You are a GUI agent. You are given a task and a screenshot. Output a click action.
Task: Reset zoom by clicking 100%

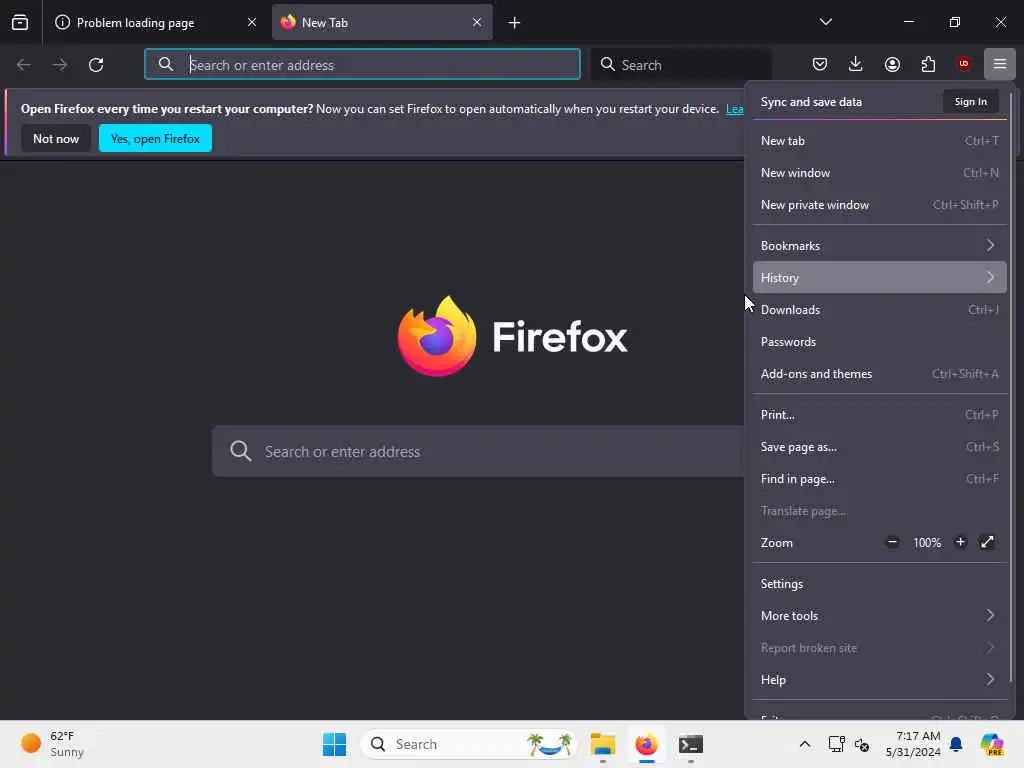pyautogui.click(x=927, y=543)
